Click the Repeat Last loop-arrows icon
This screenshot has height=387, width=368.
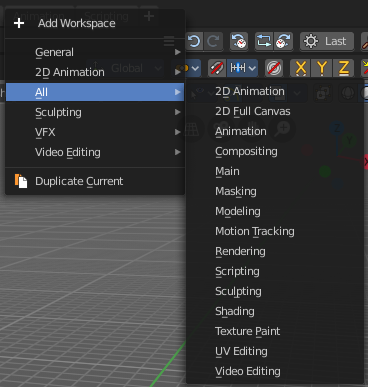pos(264,41)
